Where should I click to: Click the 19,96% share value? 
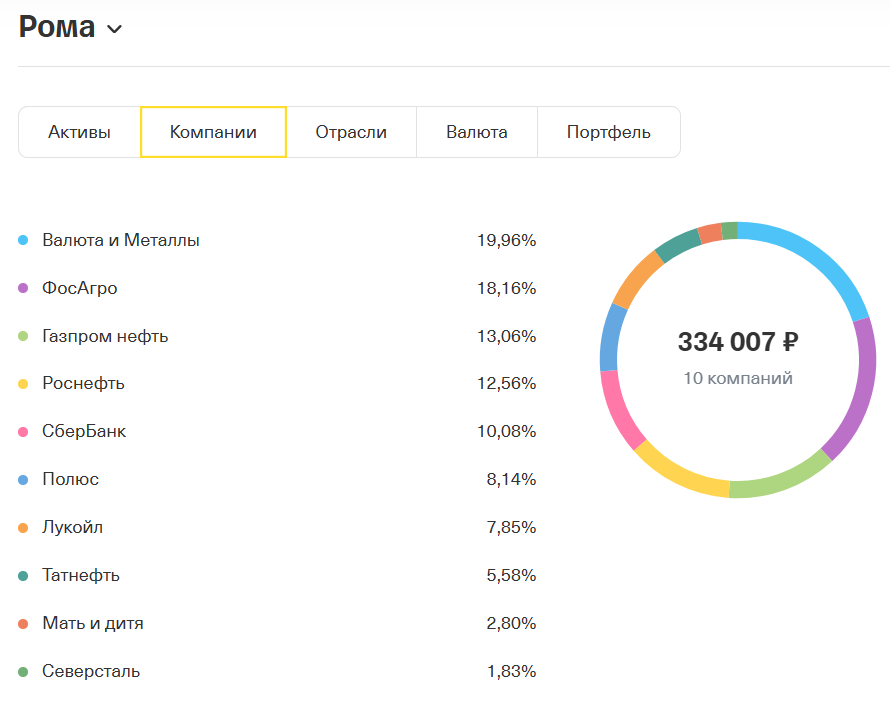pyautogui.click(x=506, y=240)
